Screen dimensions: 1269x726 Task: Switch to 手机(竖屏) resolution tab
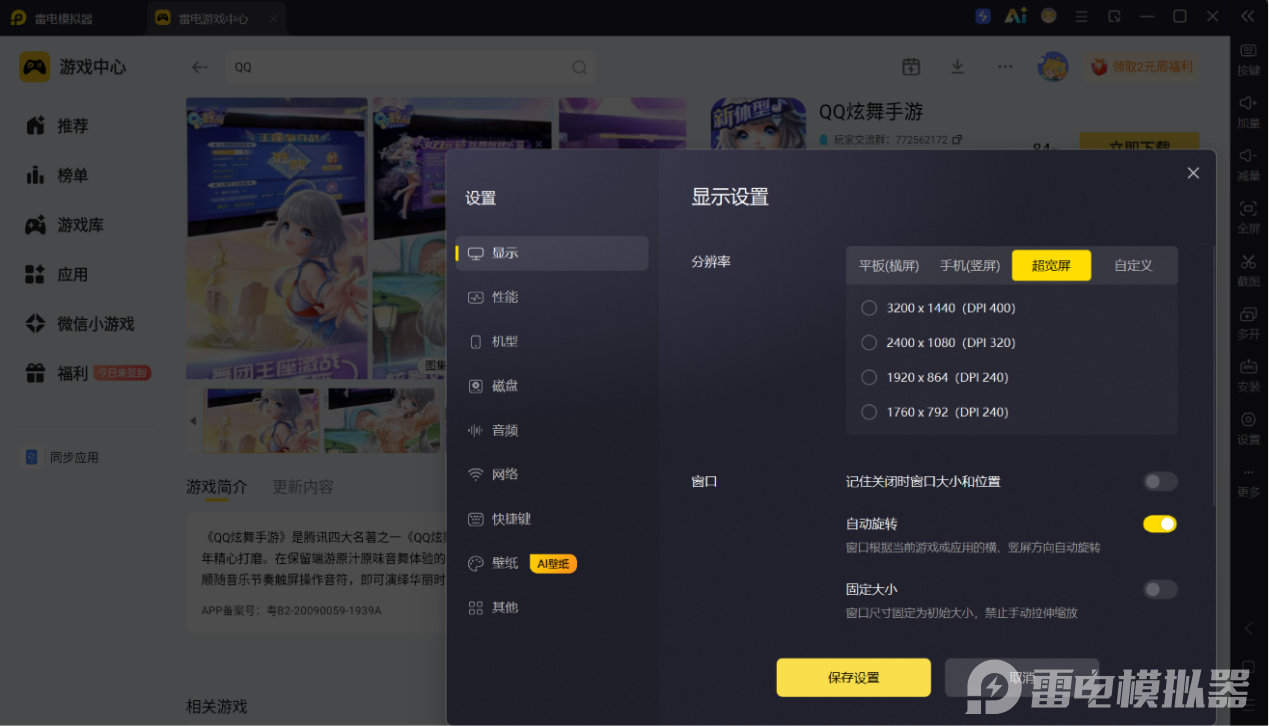(970, 265)
